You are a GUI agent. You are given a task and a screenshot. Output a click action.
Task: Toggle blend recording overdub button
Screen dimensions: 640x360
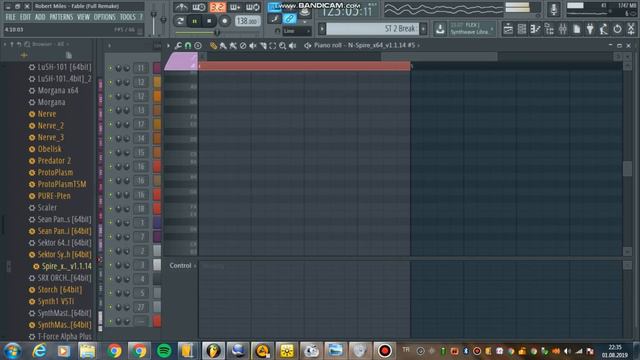pos(235,7)
